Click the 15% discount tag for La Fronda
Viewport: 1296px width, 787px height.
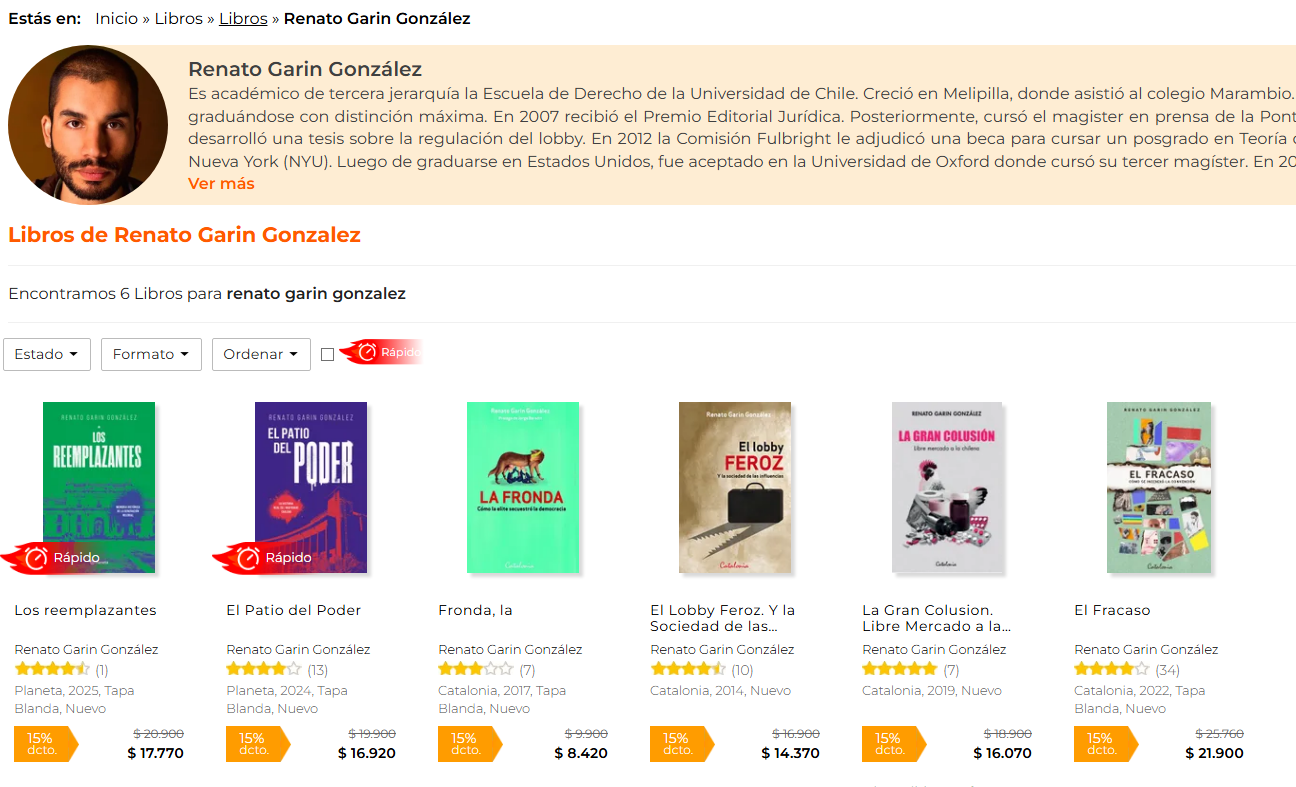(x=463, y=744)
